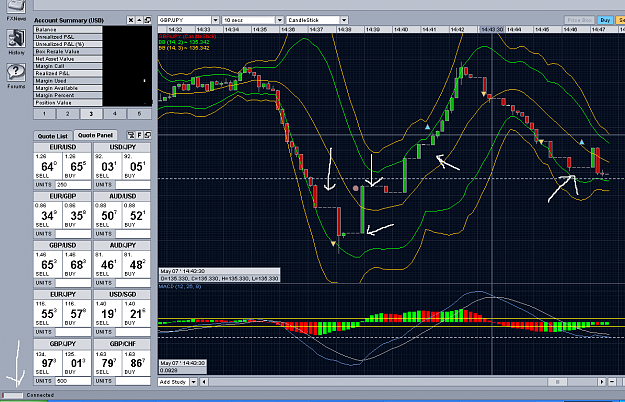Select the Net Asset Value row
The height and width of the screenshot is (402, 625).
68,59
